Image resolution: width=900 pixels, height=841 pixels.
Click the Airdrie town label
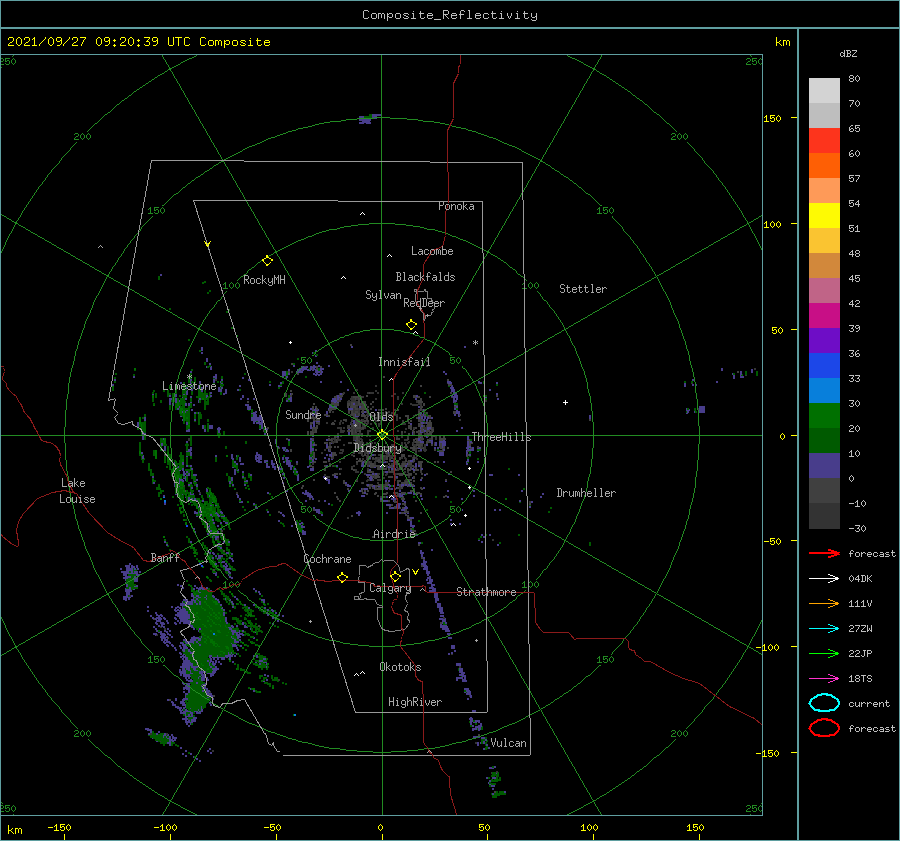(x=394, y=534)
